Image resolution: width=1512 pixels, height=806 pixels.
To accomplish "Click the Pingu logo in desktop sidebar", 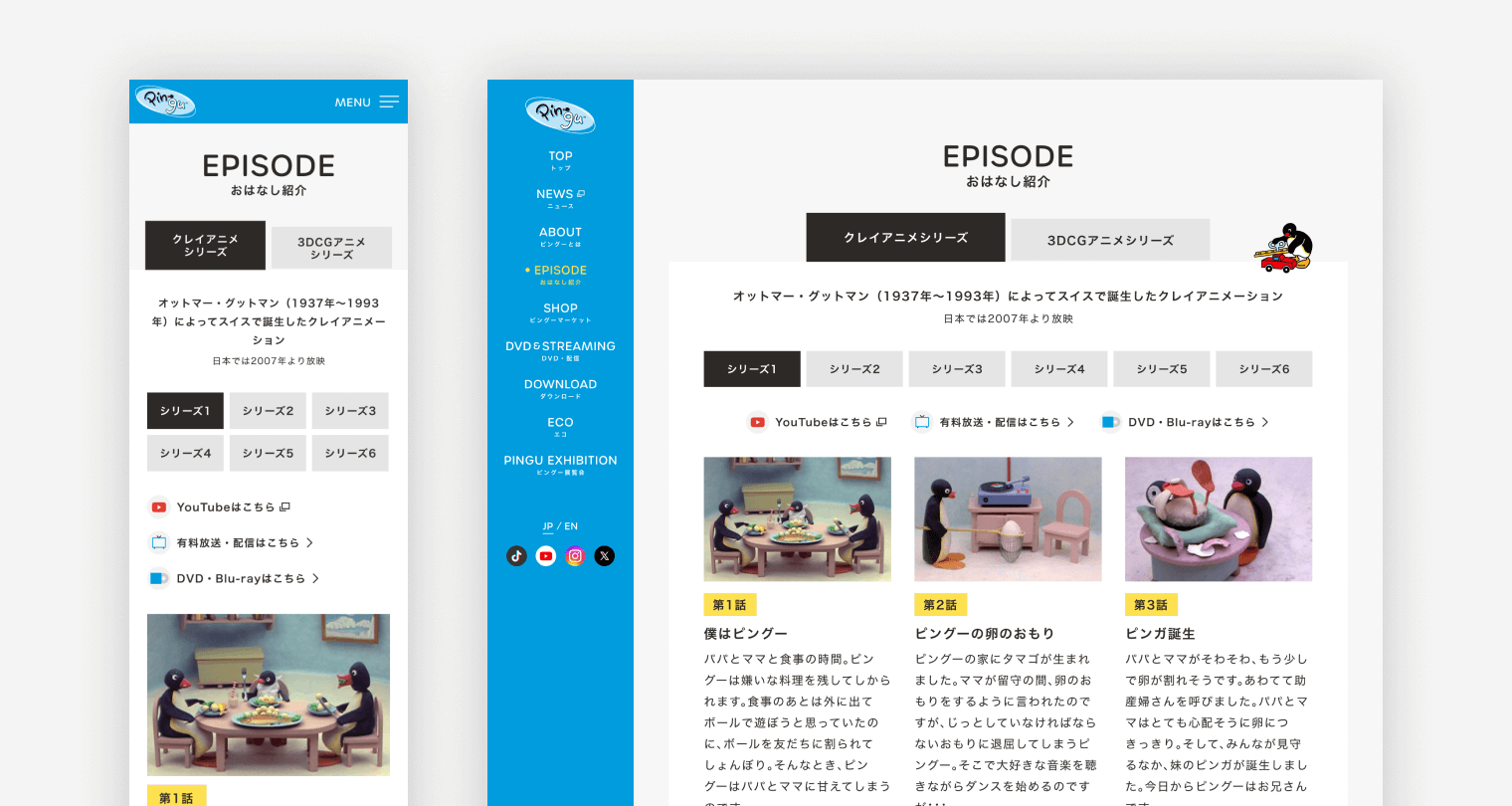I will pos(560,115).
